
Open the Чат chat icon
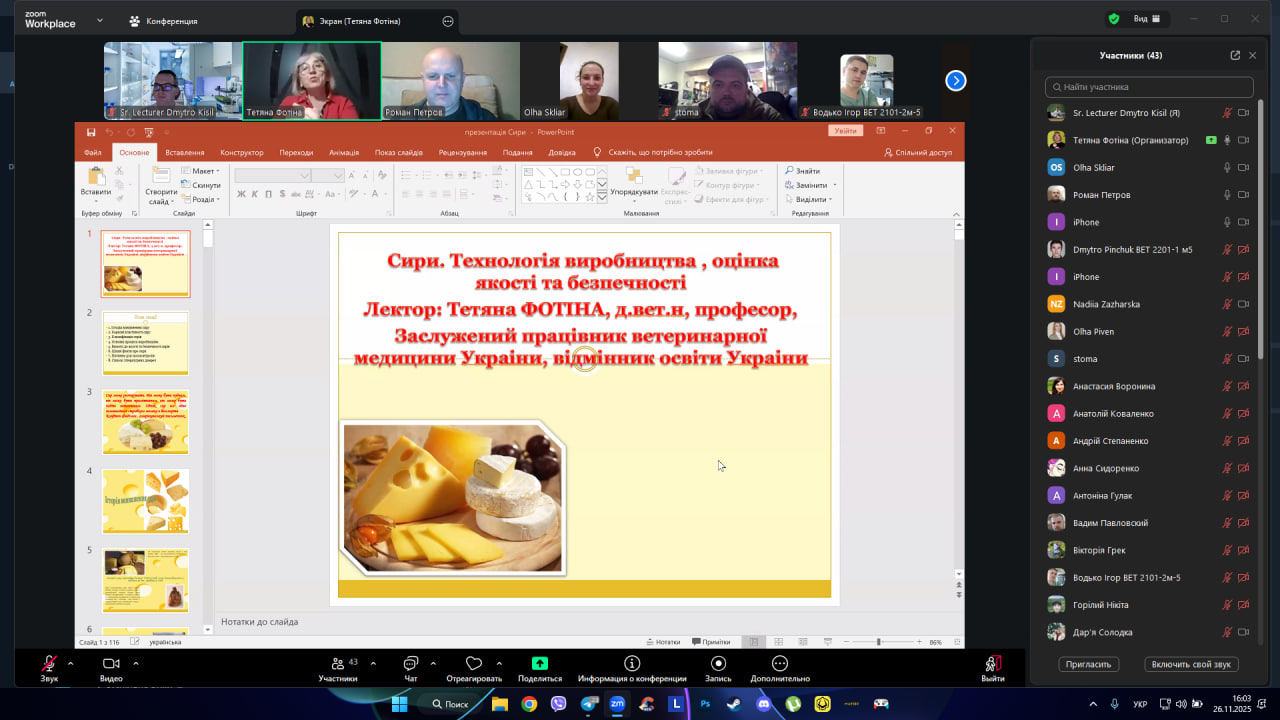pos(410,664)
